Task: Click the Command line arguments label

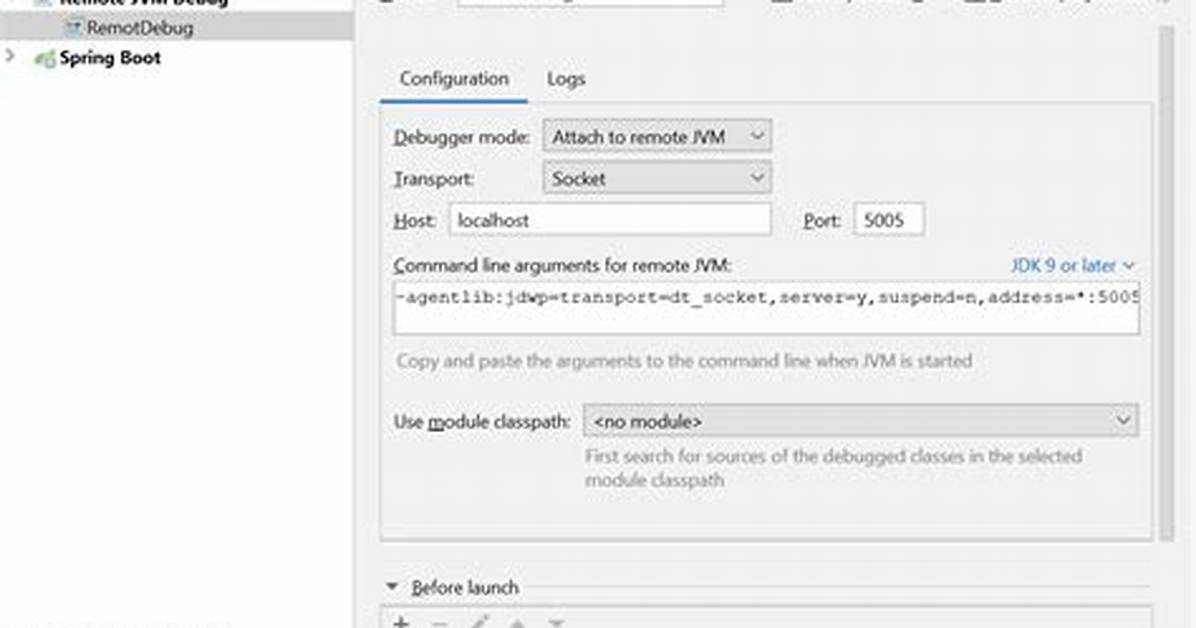Action: (563, 266)
